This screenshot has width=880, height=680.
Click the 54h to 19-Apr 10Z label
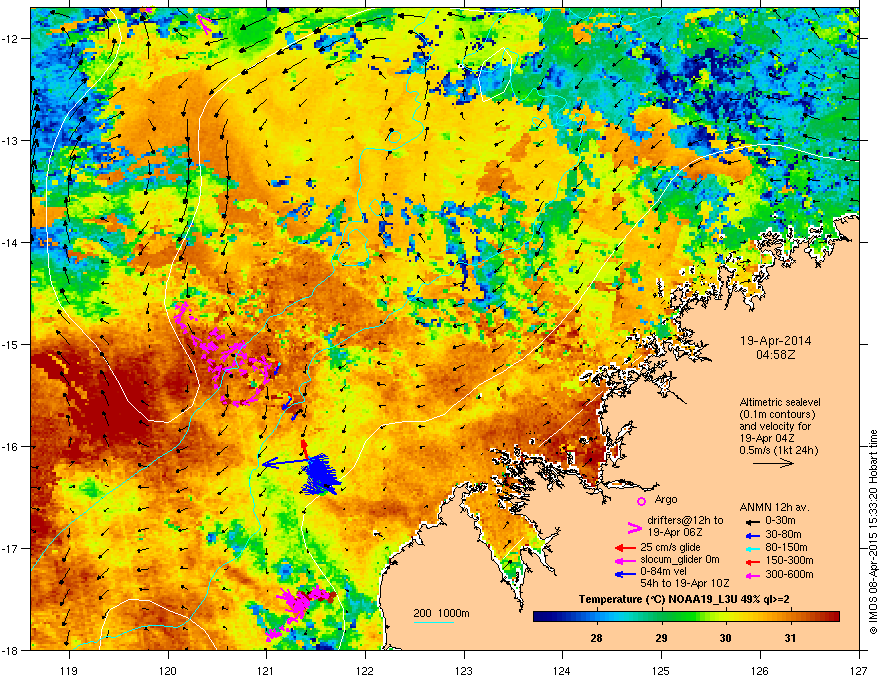point(685,583)
